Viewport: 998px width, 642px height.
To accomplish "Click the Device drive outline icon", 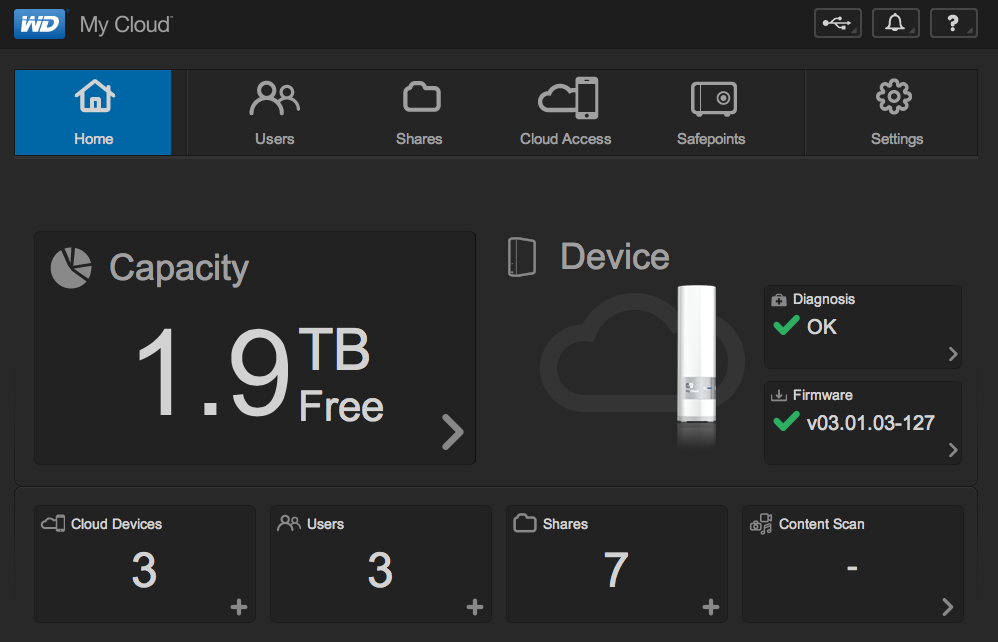I will click(x=522, y=257).
